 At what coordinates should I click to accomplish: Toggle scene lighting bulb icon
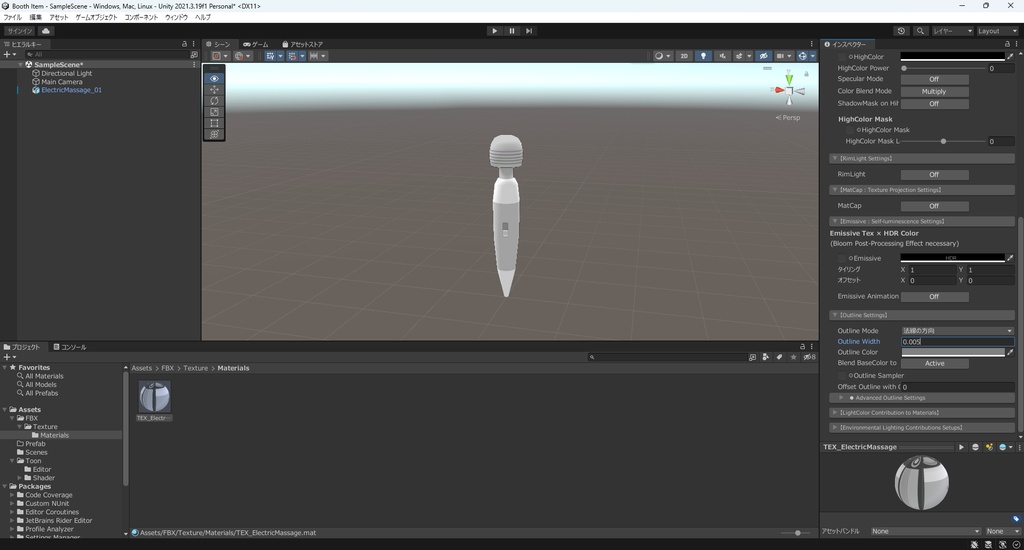(703, 56)
